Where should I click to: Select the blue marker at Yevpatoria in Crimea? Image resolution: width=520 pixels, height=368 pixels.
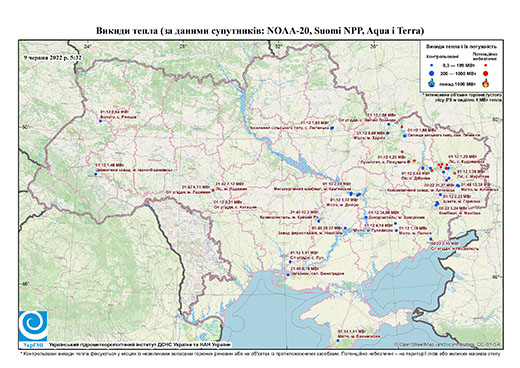(338, 340)
